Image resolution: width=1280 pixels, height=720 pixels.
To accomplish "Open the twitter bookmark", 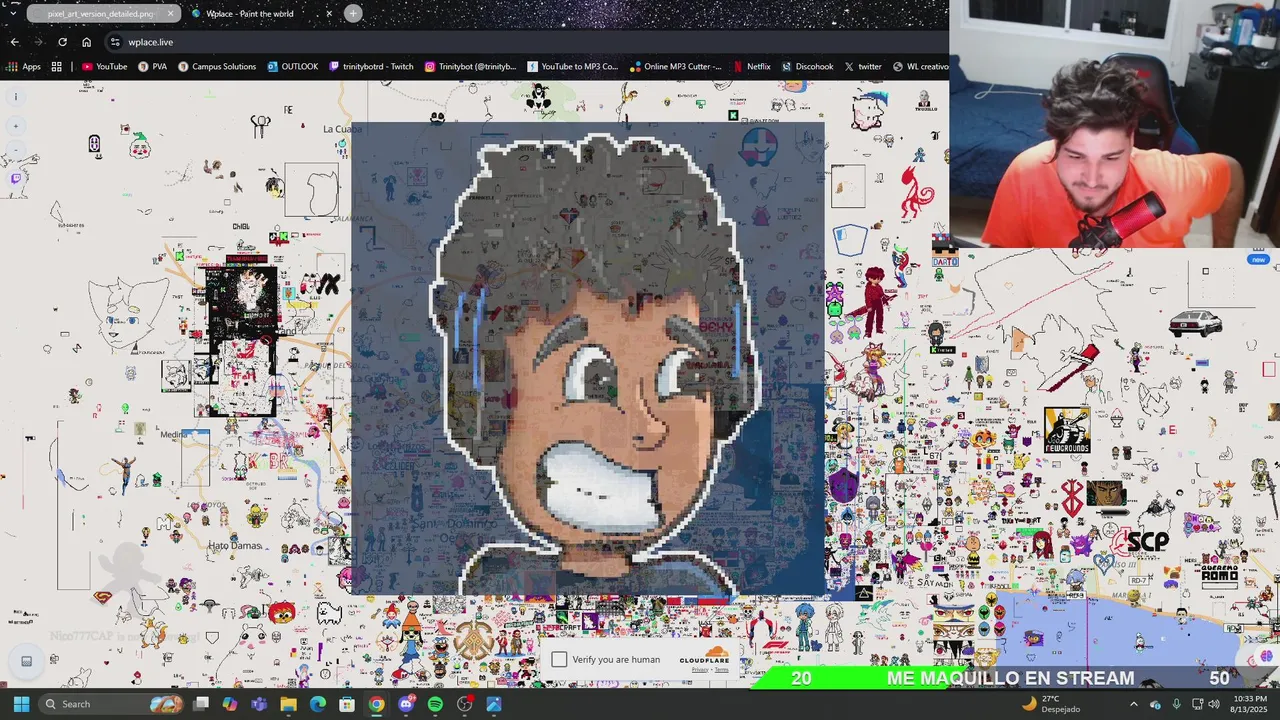I will click(x=863, y=67).
